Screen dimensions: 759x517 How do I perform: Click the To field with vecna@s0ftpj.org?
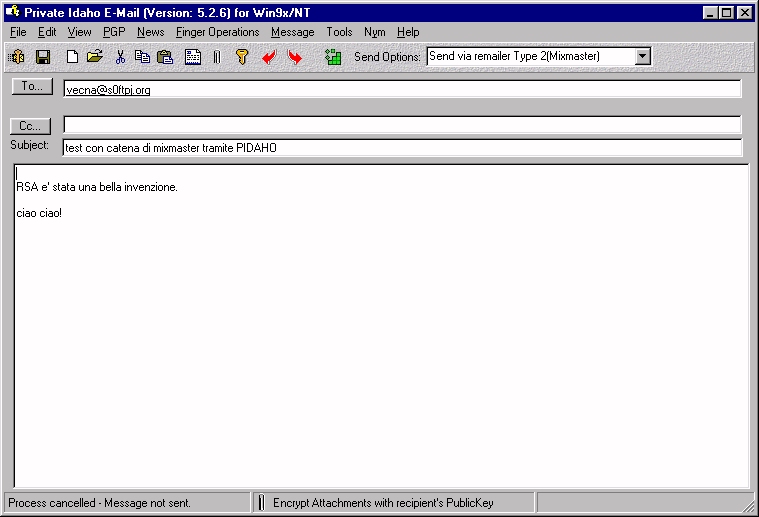click(x=402, y=89)
